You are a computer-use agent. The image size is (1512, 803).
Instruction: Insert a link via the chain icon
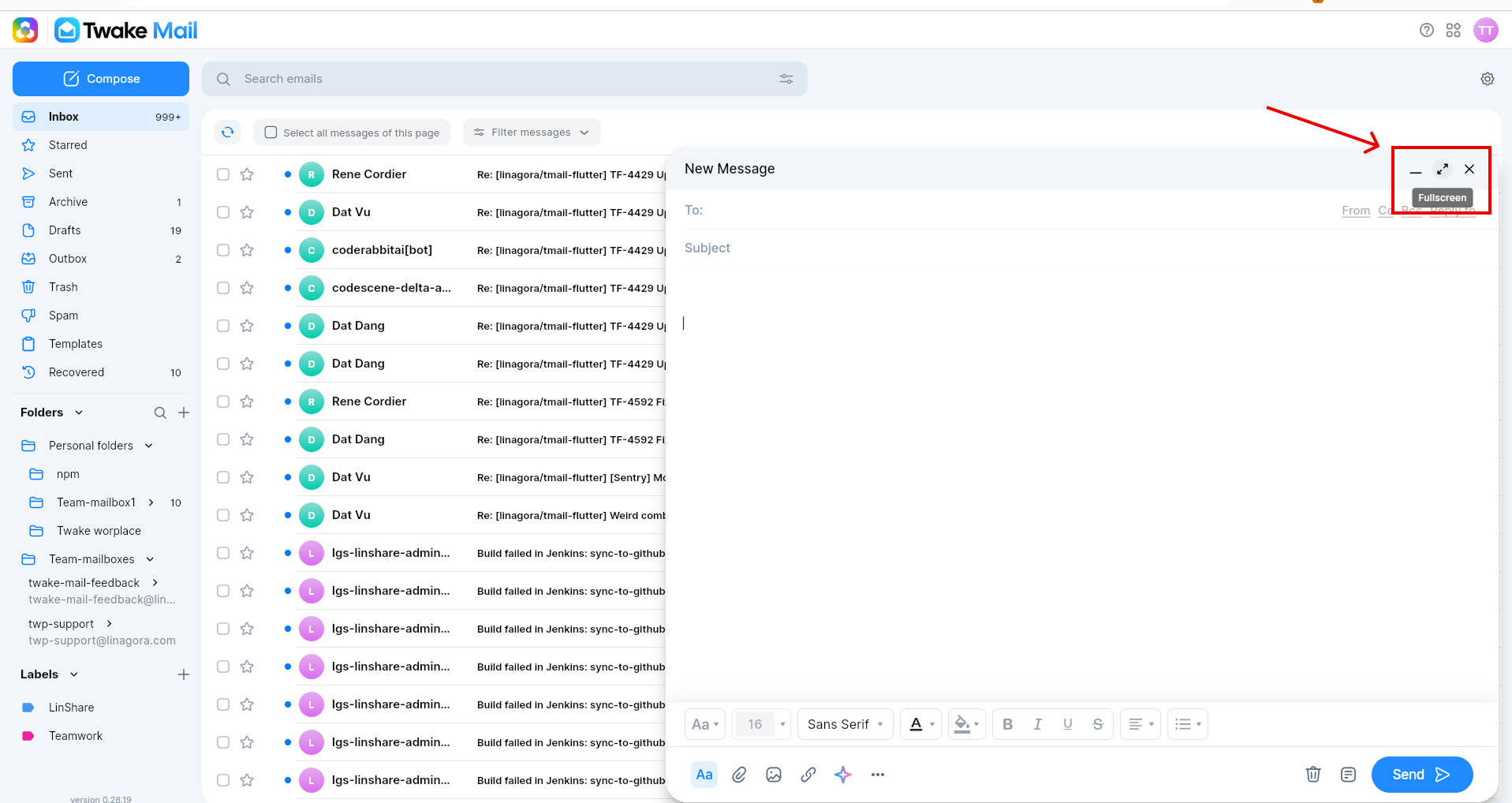tap(808, 775)
